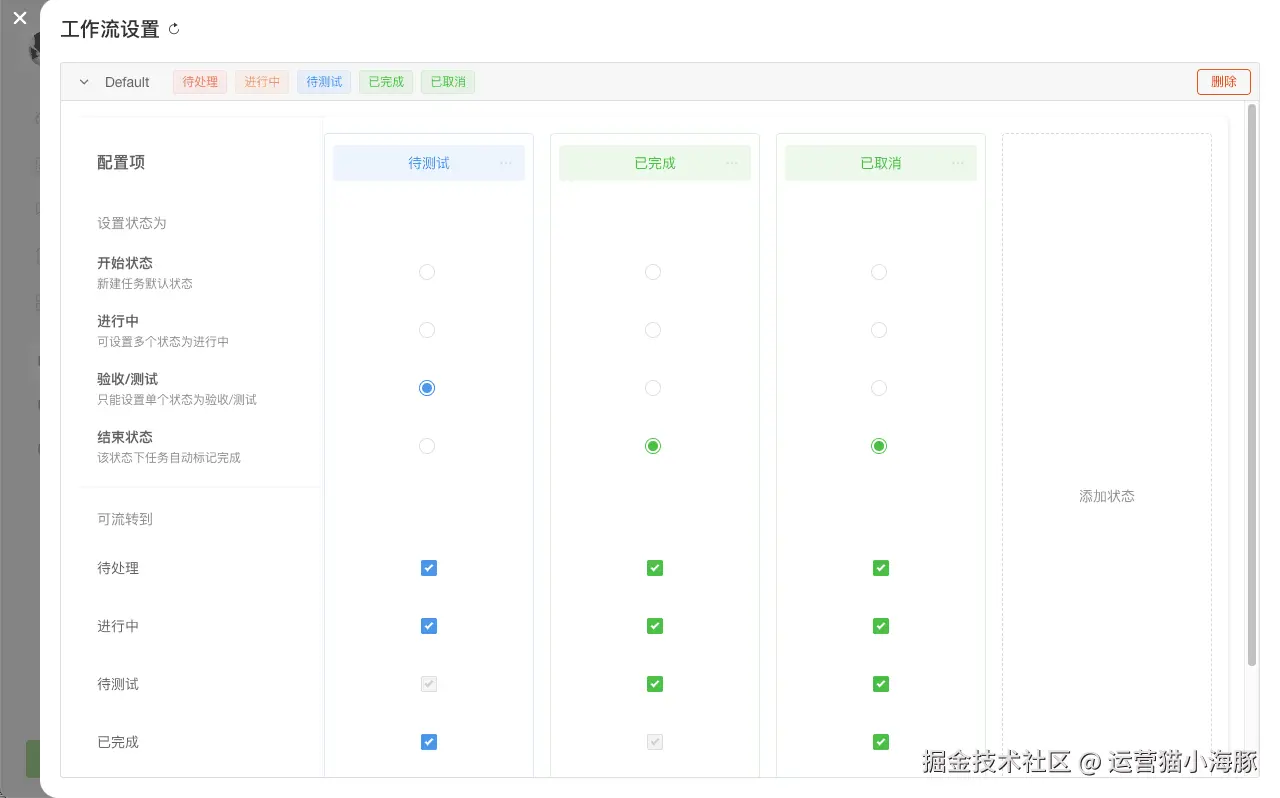Toggle 已完成 transfer checkbox in 待测试 column
The width and height of the screenshot is (1280, 798).
pos(428,741)
